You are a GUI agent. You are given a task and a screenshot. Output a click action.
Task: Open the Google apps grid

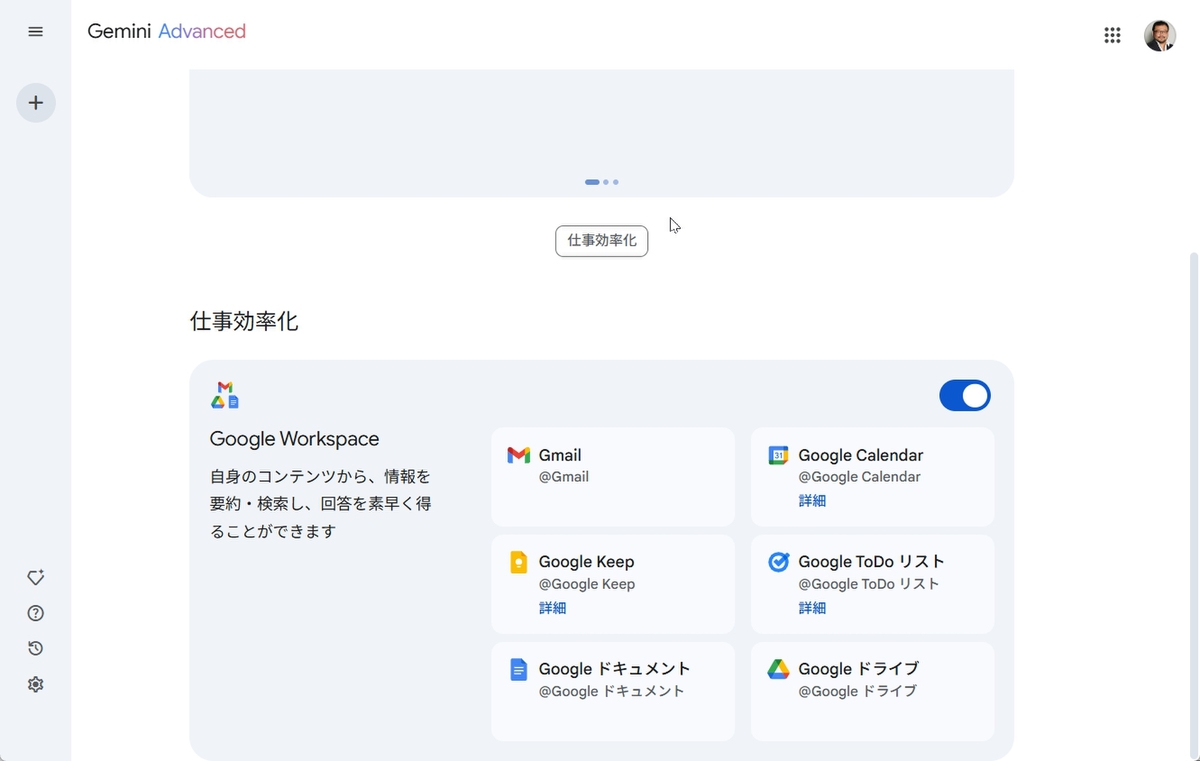pyautogui.click(x=1112, y=35)
